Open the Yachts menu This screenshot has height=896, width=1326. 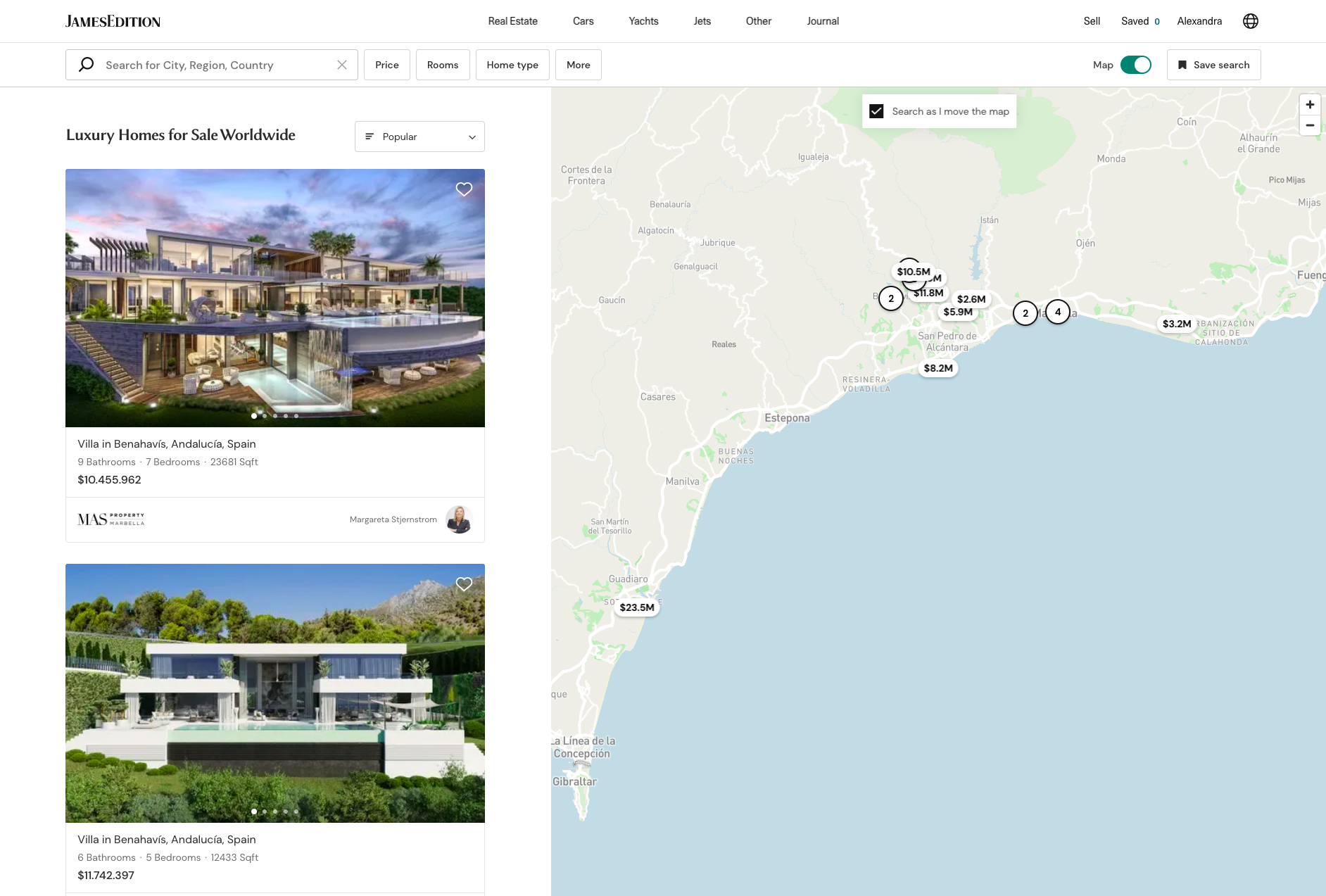644,21
